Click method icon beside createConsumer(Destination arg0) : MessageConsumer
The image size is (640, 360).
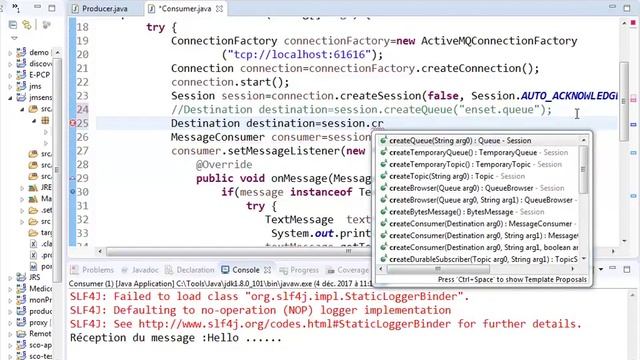(383, 223)
